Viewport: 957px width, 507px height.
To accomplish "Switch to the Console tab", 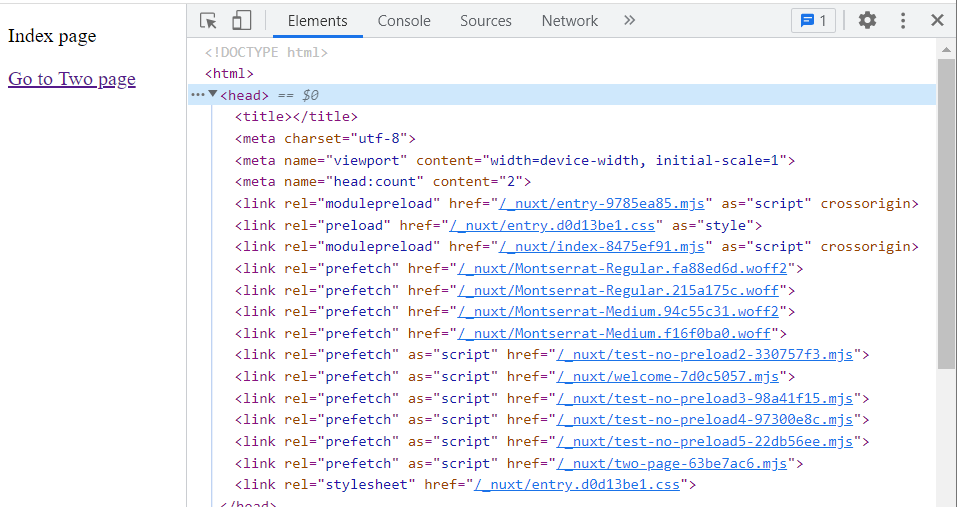I will coord(404,21).
